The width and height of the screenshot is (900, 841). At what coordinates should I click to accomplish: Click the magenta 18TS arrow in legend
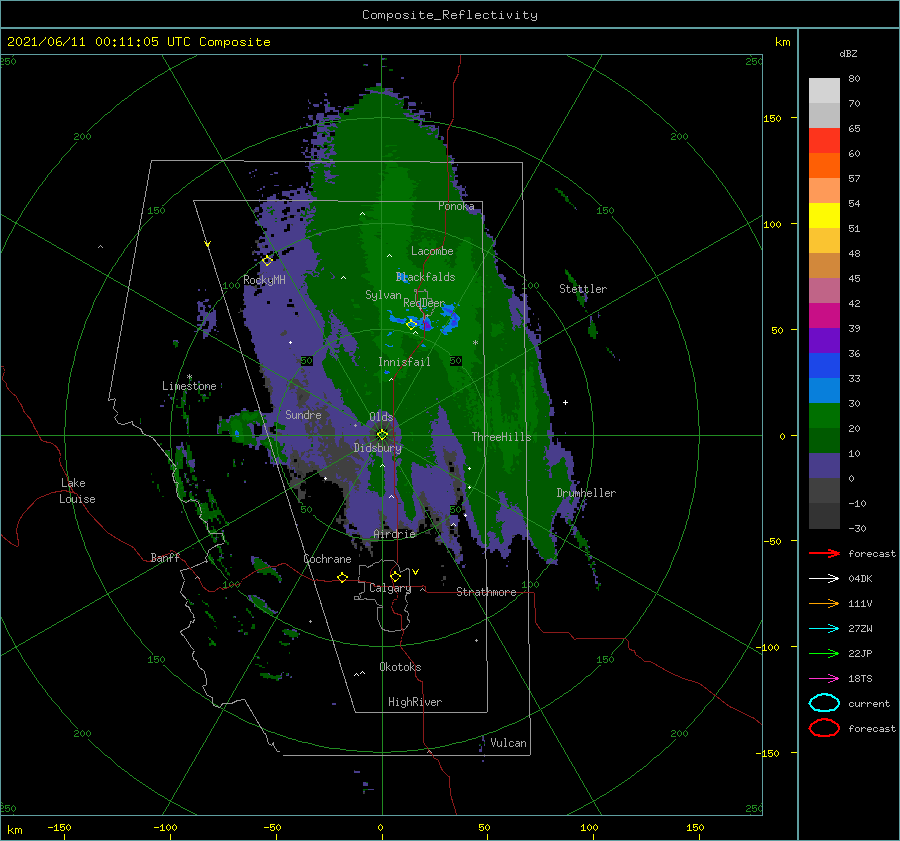(824, 679)
